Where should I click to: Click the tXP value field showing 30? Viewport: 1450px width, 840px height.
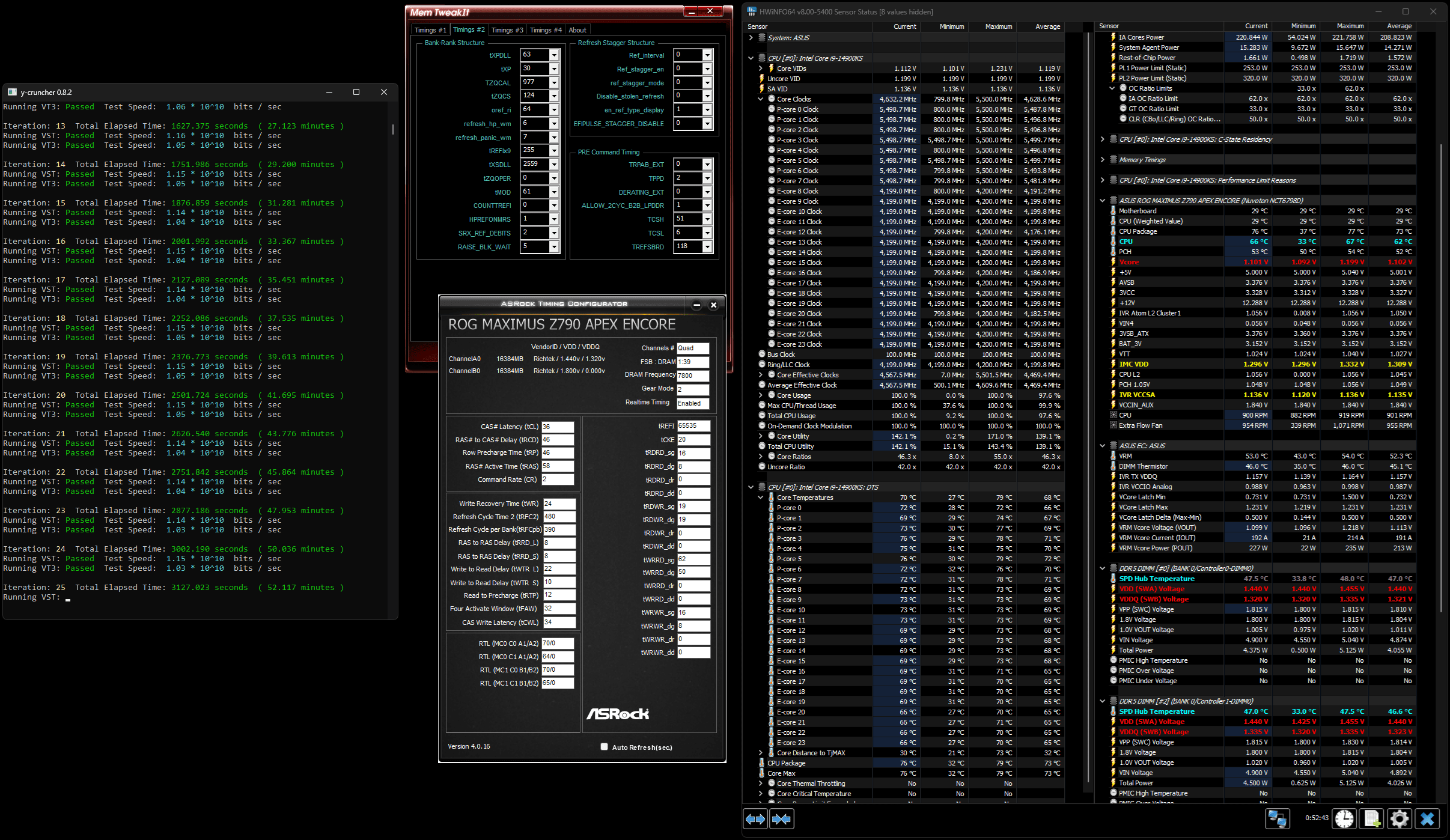pos(535,69)
